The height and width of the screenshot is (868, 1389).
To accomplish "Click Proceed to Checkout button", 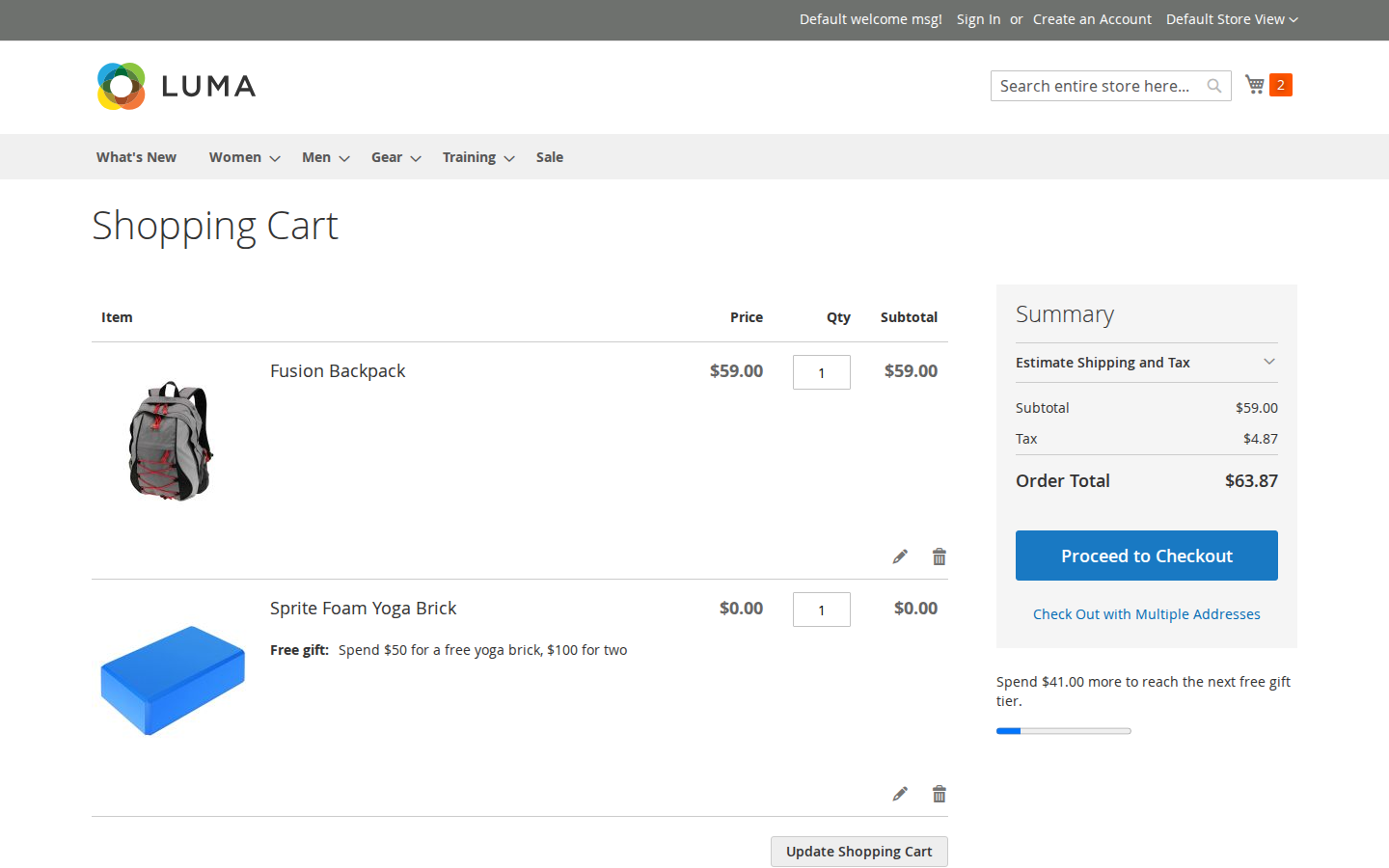I will coord(1147,556).
